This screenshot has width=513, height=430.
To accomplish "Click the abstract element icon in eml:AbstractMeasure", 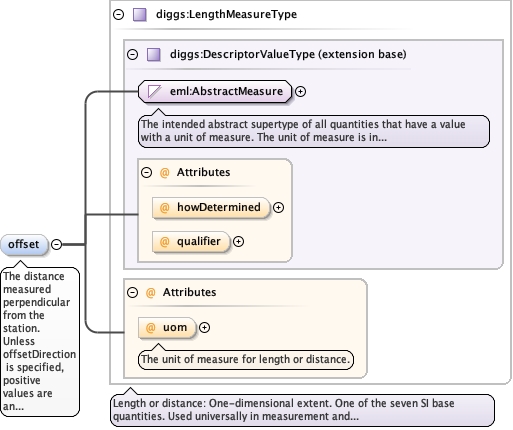I will (154, 91).
